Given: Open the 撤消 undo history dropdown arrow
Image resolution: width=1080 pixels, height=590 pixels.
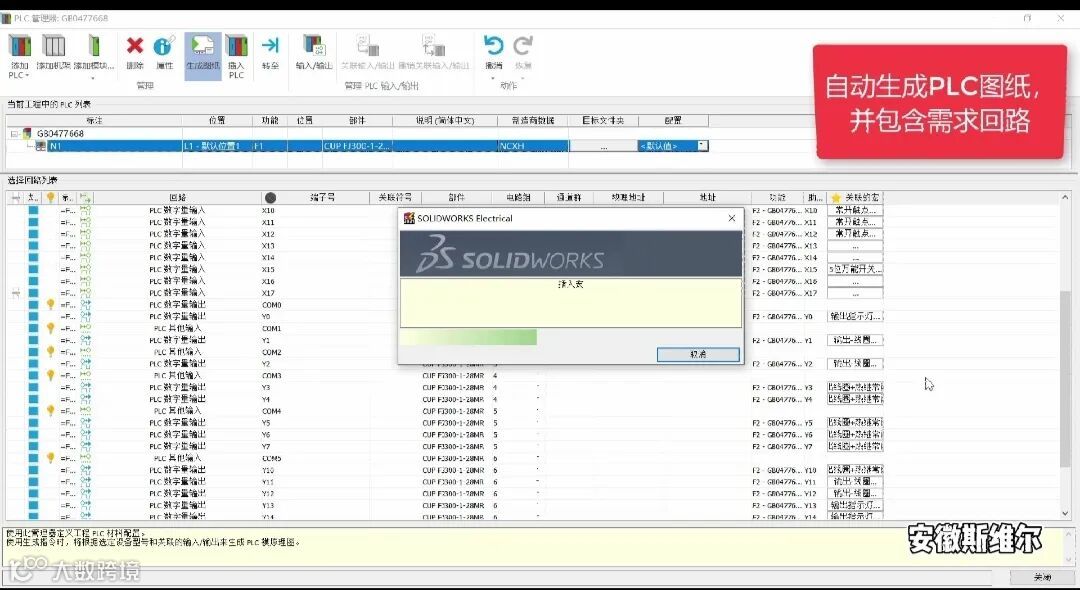Looking at the screenshot, I should pyautogui.click(x=493, y=78).
